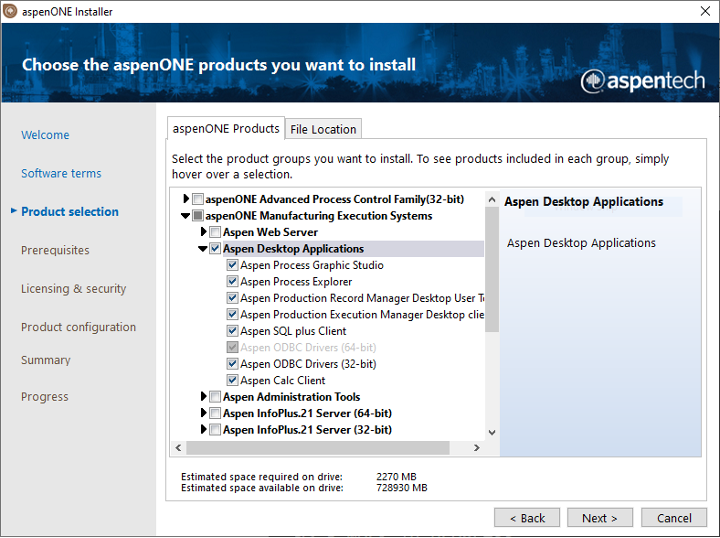The image size is (720, 538).
Task: Collapse the Aspen Desktop Applications group
Action: [x=203, y=249]
